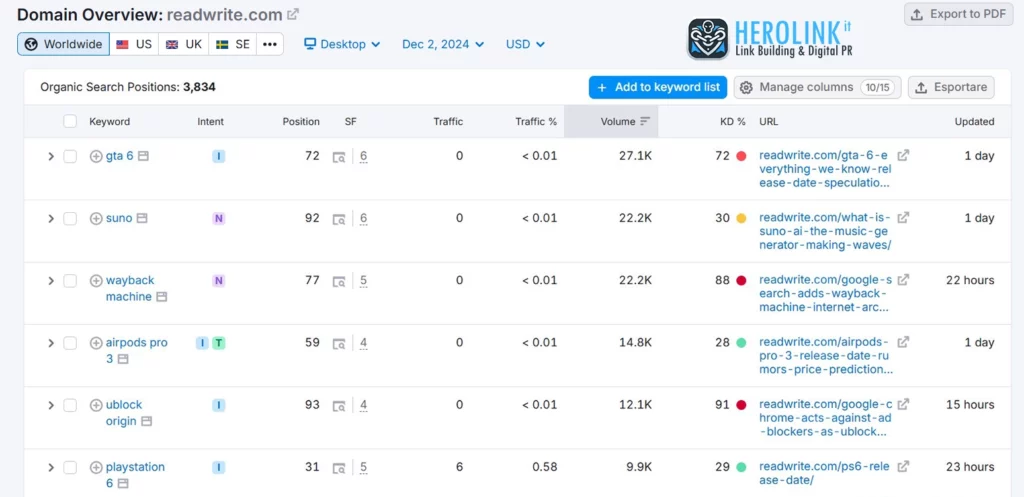Expand the gta 6 row chevron
1024x497 pixels.
[x=50, y=156]
